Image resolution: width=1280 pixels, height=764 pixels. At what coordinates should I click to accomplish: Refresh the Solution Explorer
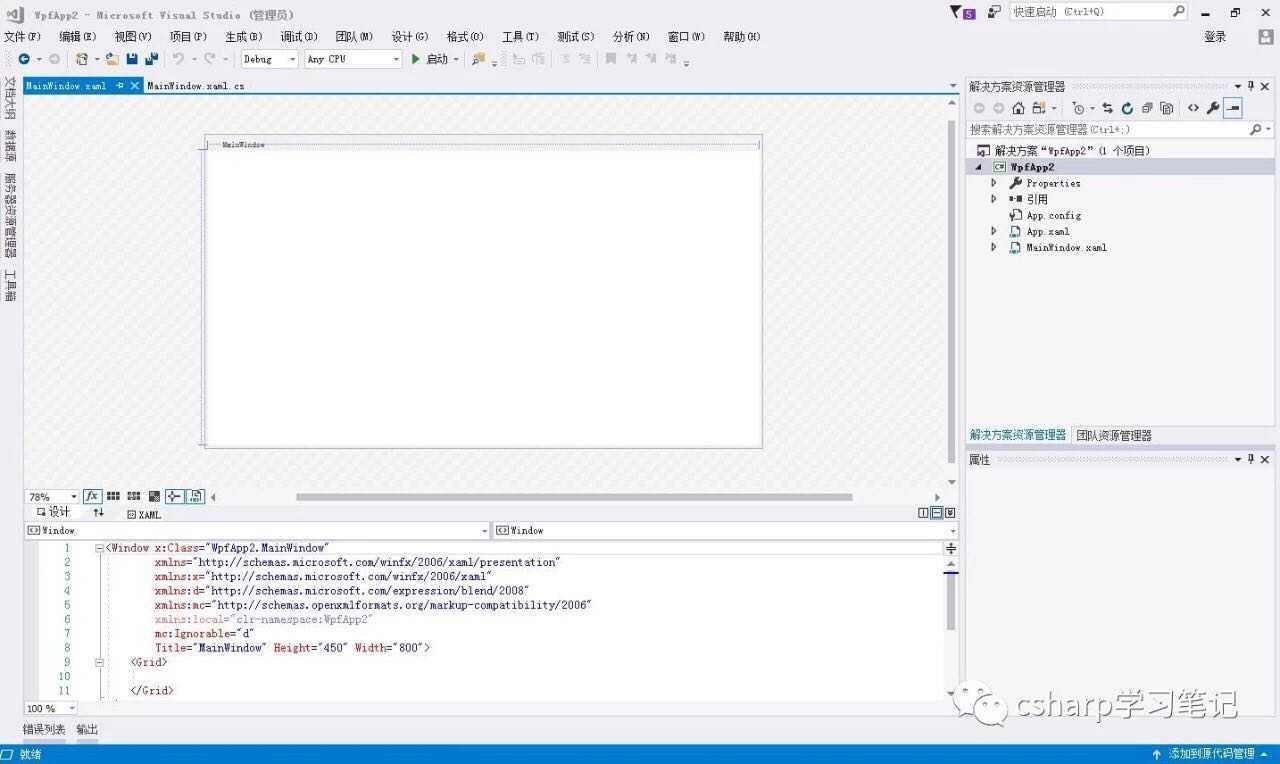tap(1127, 108)
